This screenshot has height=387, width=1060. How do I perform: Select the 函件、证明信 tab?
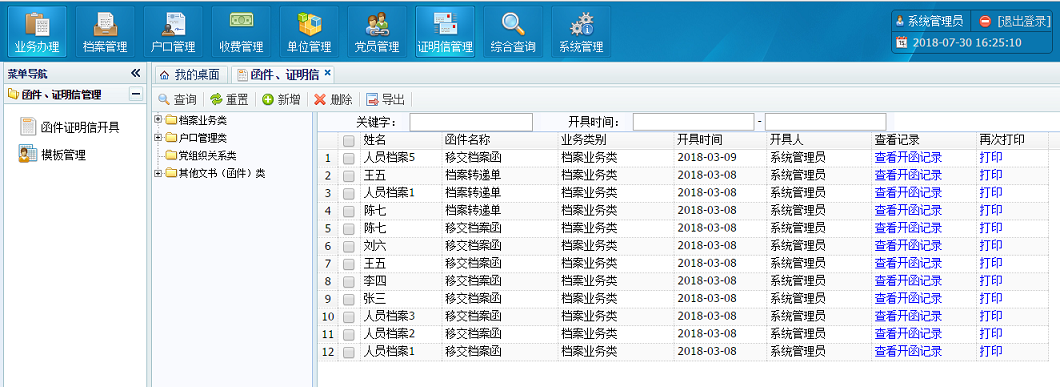(x=284, y=74)
